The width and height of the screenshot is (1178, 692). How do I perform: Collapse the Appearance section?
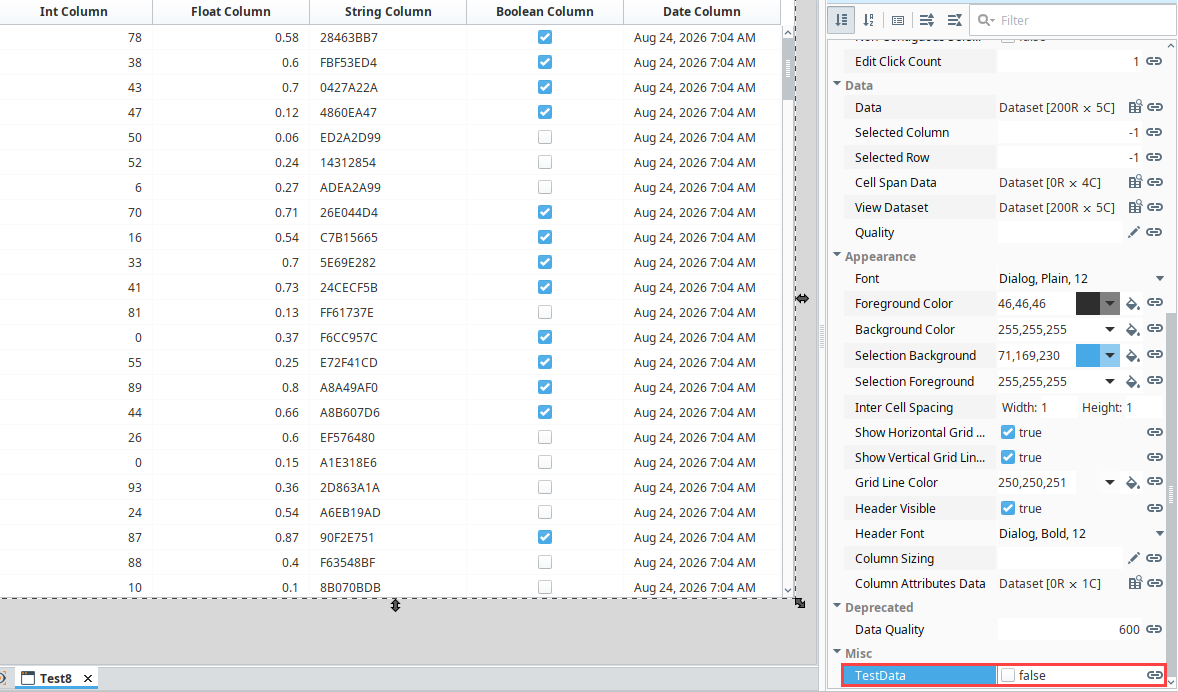tap(837, 255)
